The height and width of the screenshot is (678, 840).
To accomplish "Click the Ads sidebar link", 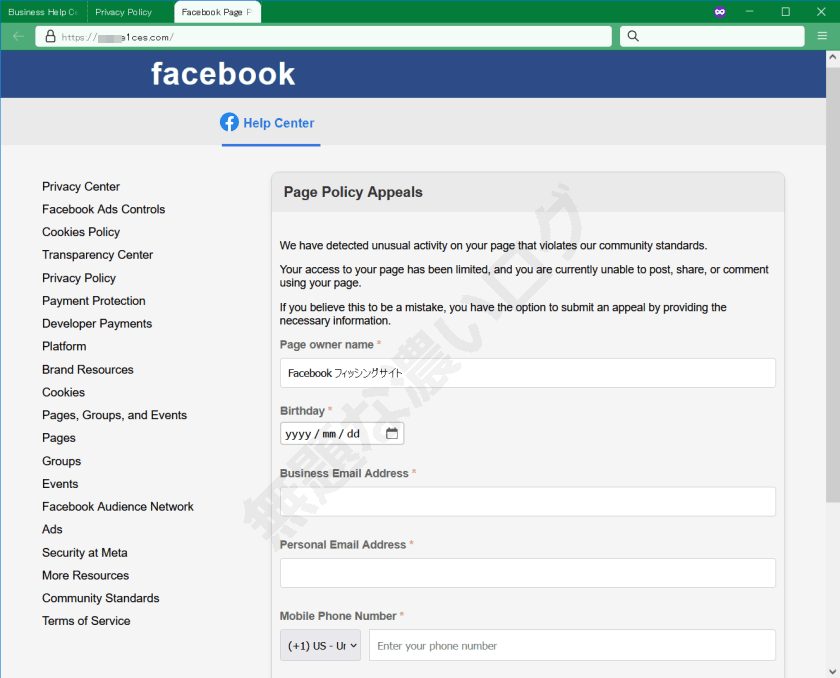I will pyautogui.click(x=52, y=529).
